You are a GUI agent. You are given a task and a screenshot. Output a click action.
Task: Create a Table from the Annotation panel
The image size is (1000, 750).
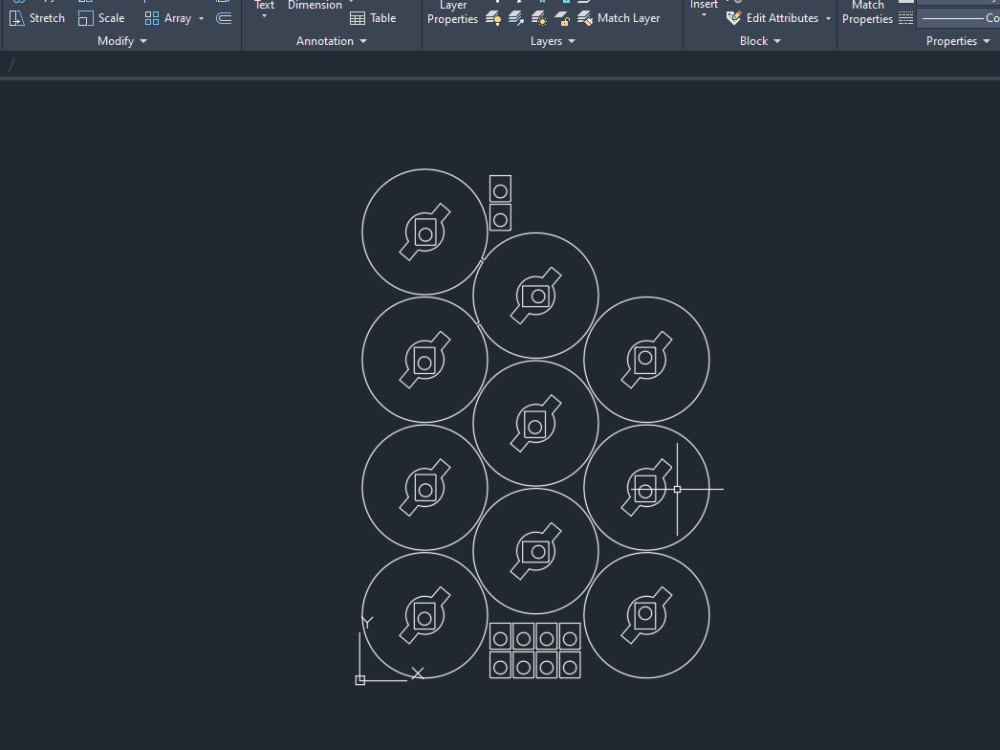click(x=373, y=17)
